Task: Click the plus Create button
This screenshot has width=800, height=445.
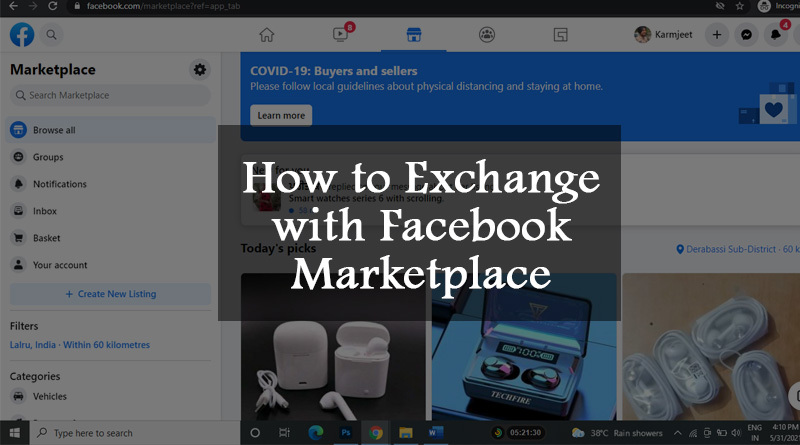Action: (717, 35)
